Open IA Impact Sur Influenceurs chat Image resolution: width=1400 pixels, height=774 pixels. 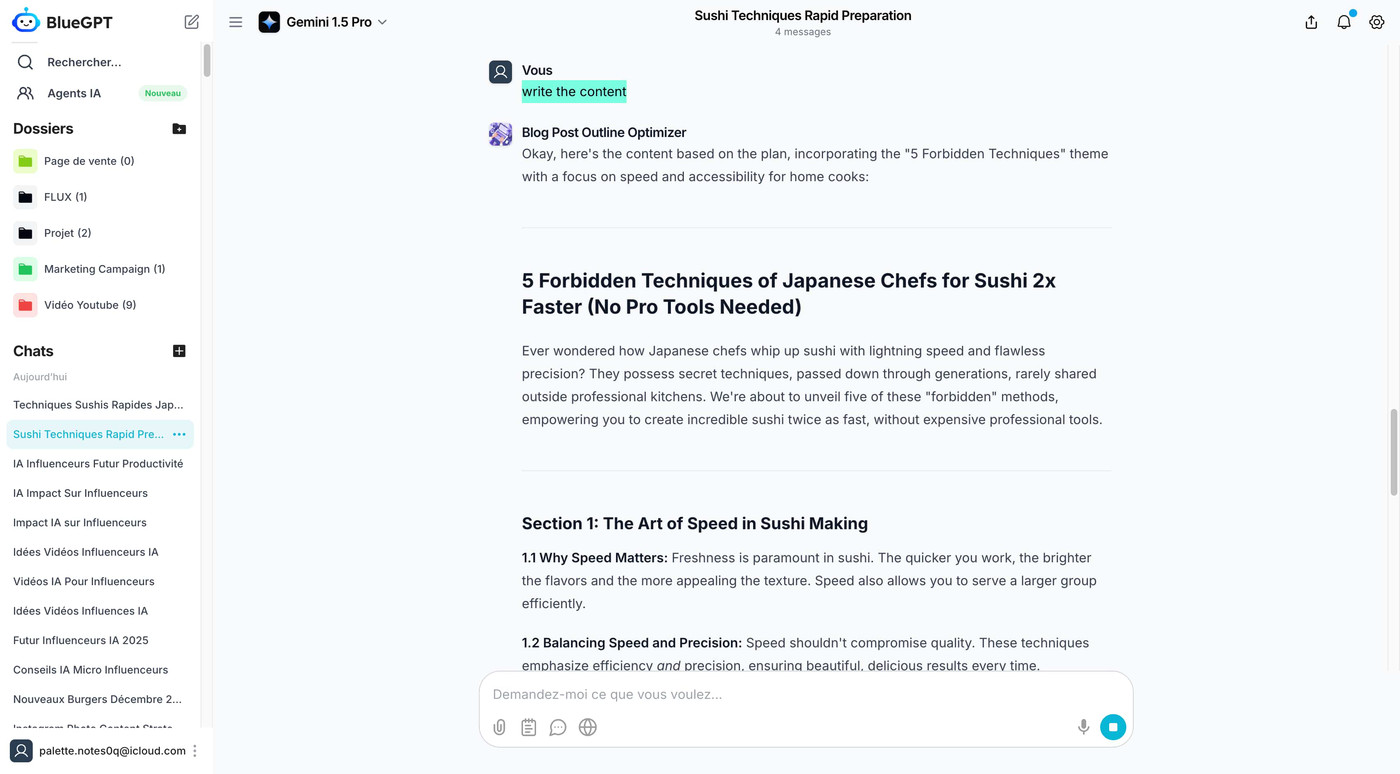(80, 493)
